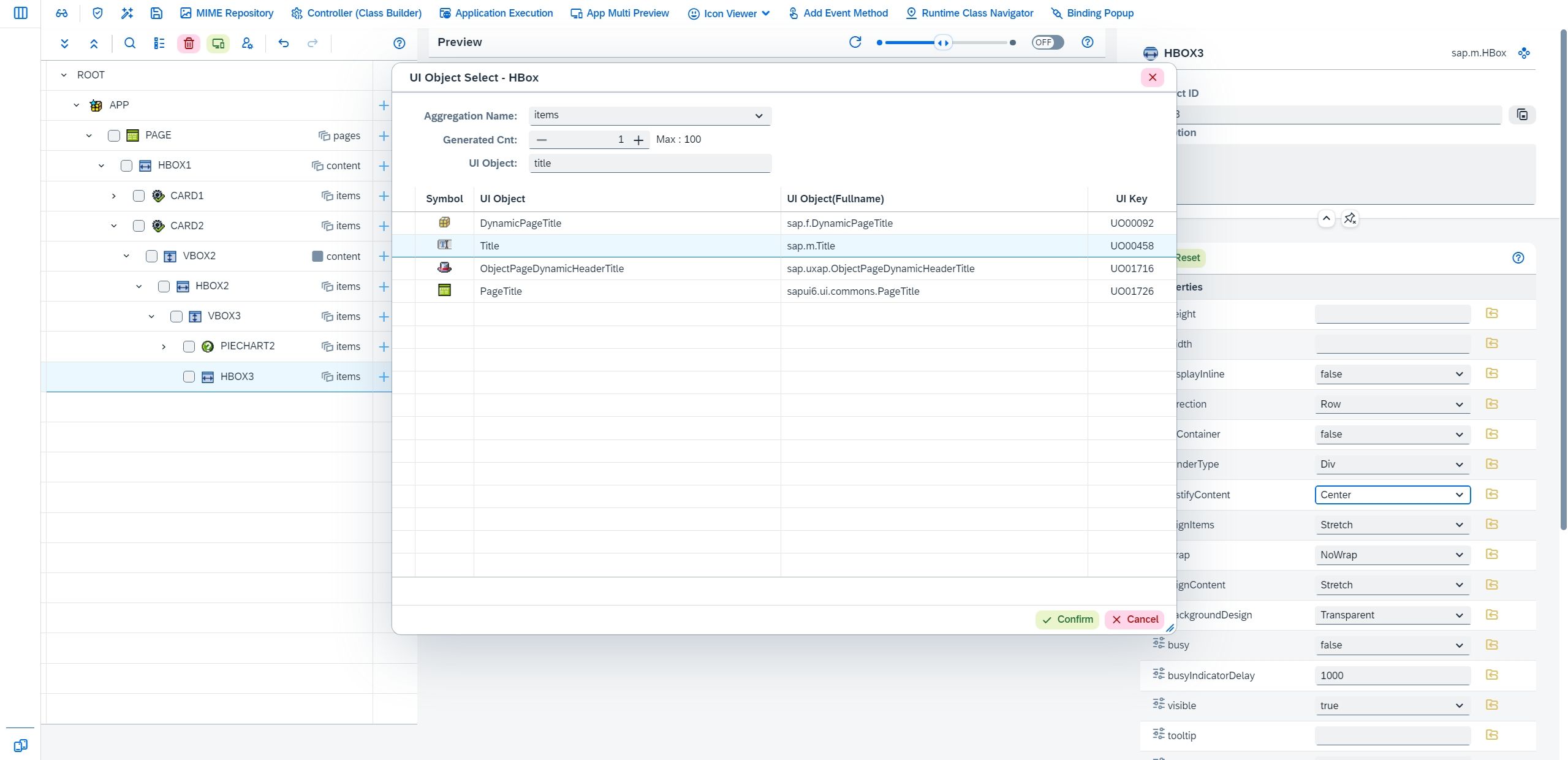Open binding folder icon for justifyContent
Screen dimensions: 1568x760
pyautogui.click(x=1492, y=494)
